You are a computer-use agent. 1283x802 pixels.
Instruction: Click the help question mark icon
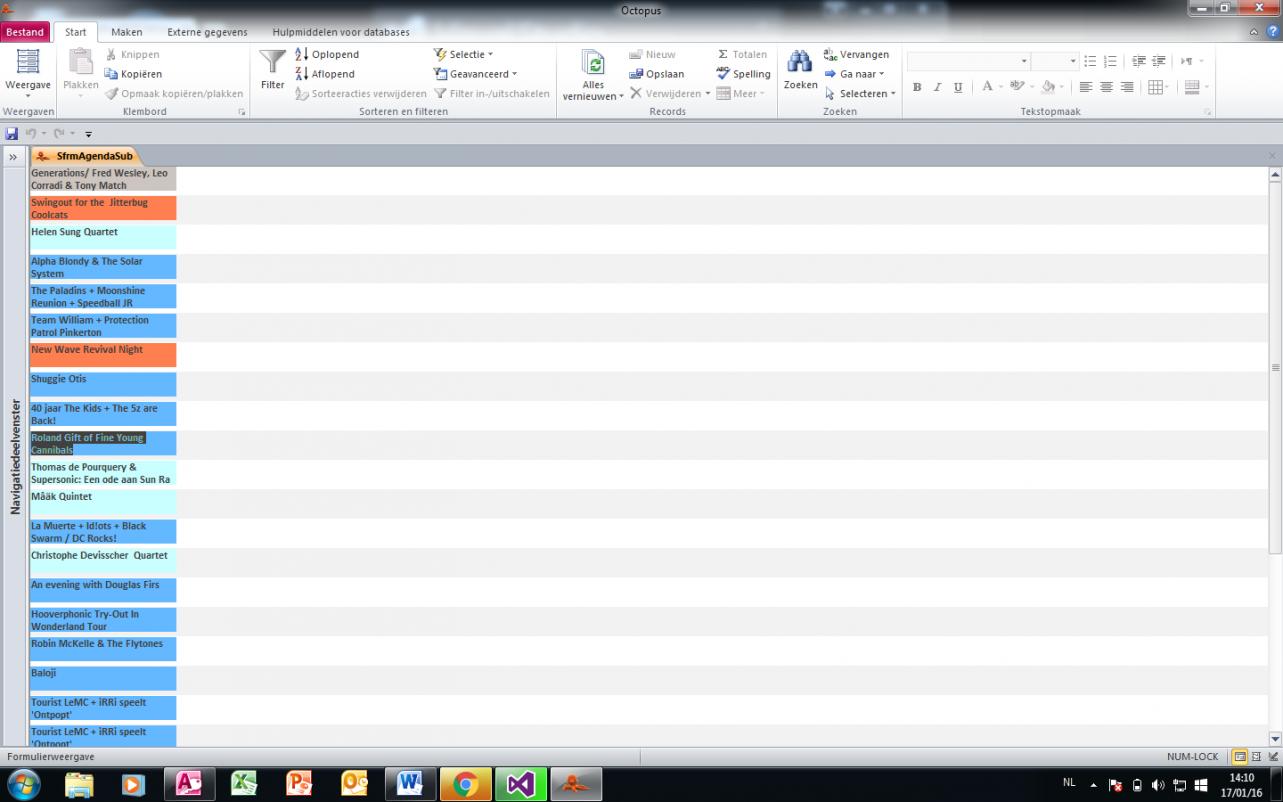click(1271, 32)
